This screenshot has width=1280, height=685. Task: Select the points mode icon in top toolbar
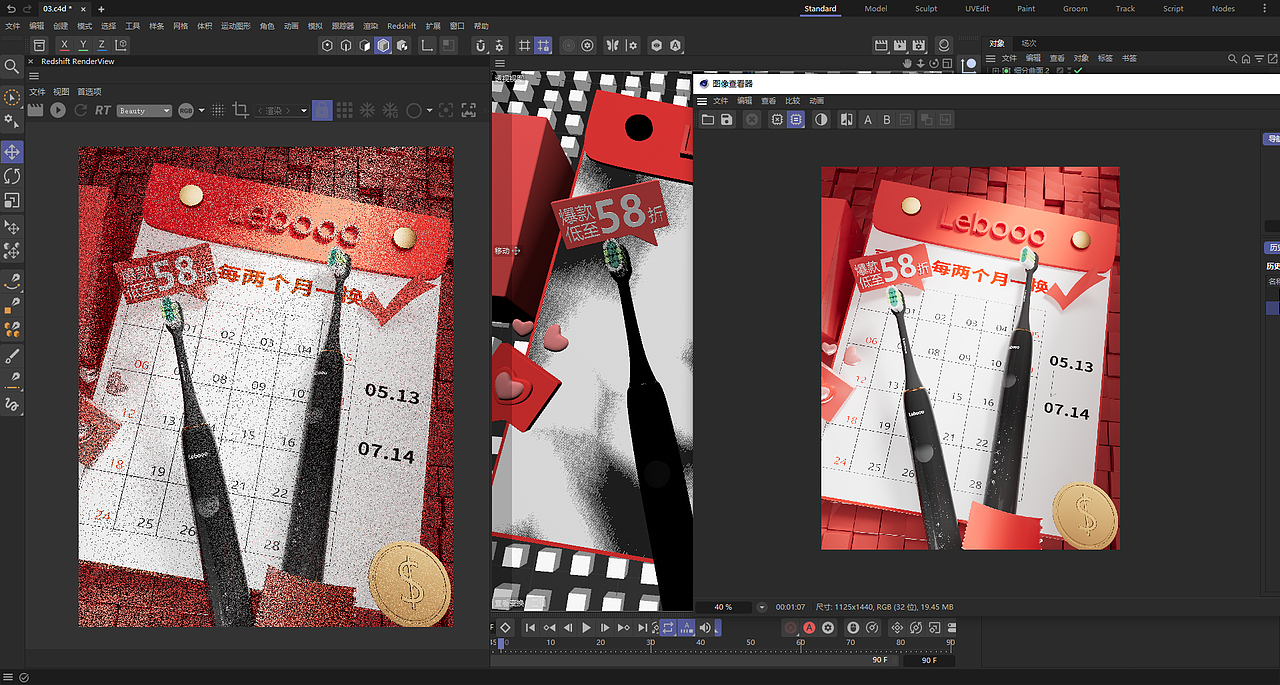click(x=327, y=45)
